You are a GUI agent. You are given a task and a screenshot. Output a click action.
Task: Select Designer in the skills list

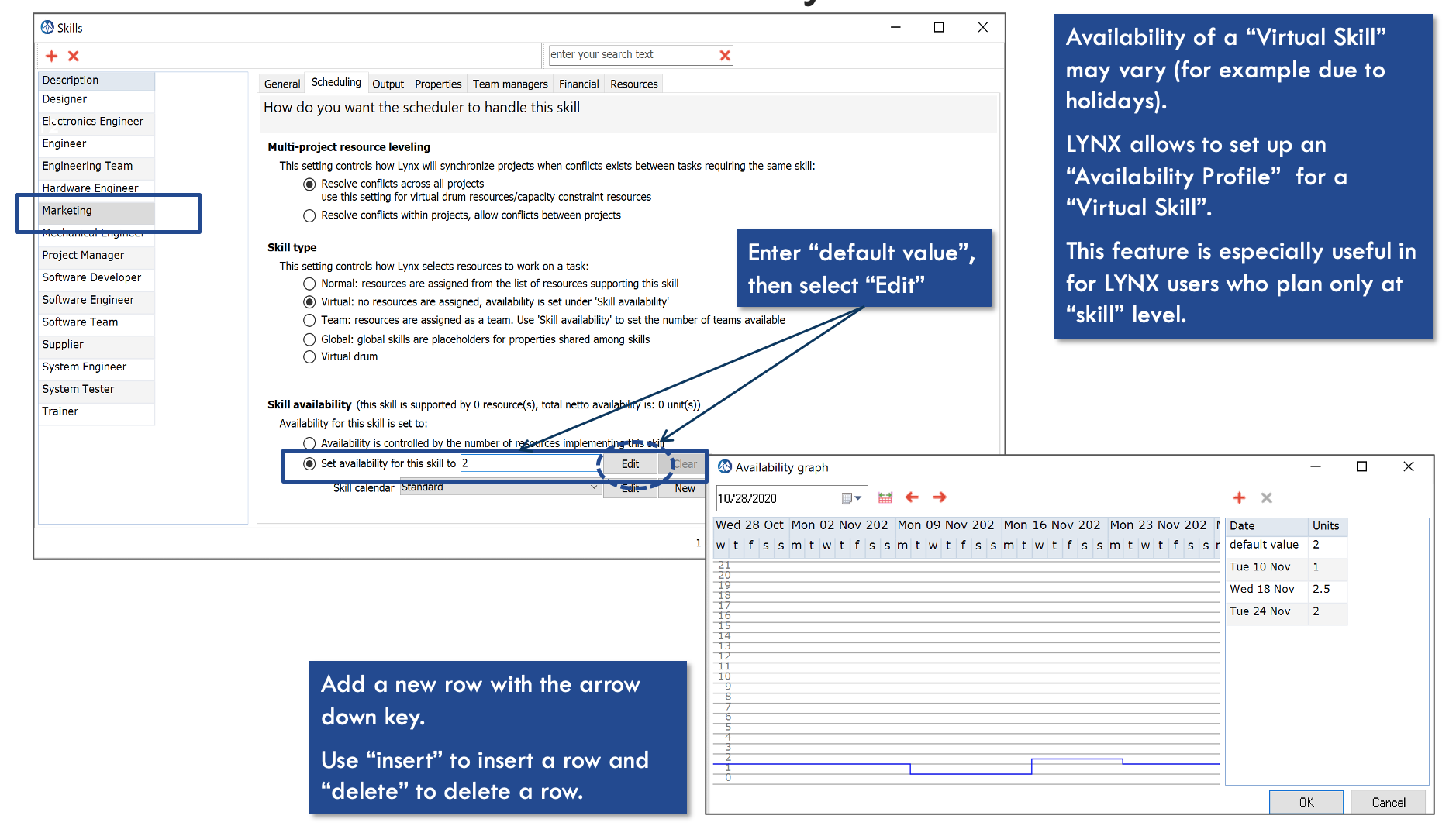click(x=96, y=100)
